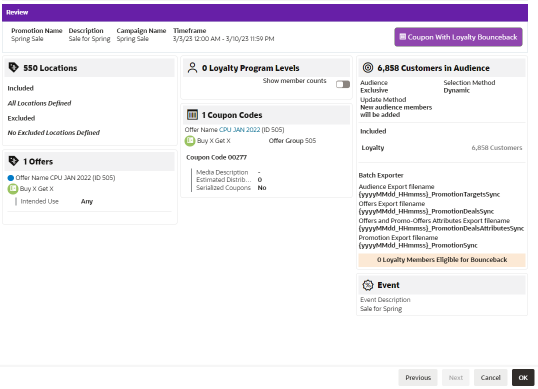
Task: Confirm the review with OK
Action: pyautogui.click(x=523, y=377)
